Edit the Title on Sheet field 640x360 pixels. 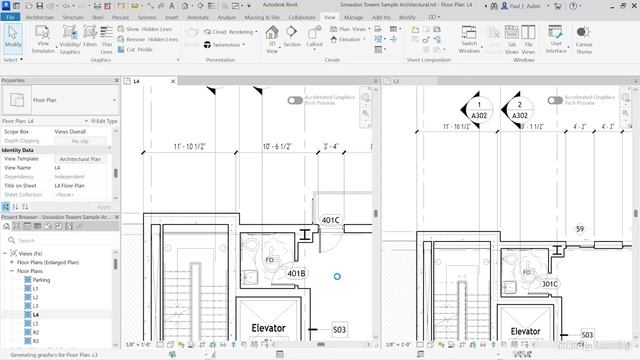tap(82, 186)
